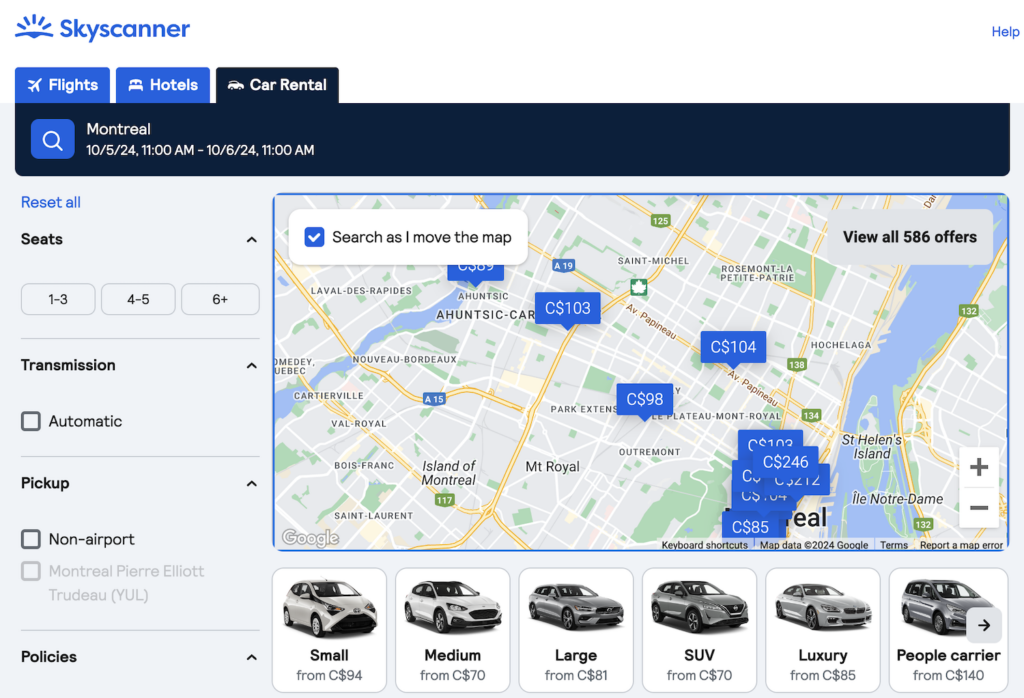Click the Reset all link
This screenshot has height=698, width=1024.
click(x=51, y=202)
